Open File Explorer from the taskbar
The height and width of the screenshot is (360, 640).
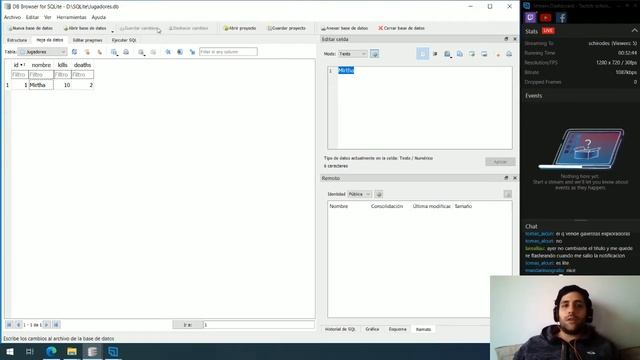coord(72,351)
